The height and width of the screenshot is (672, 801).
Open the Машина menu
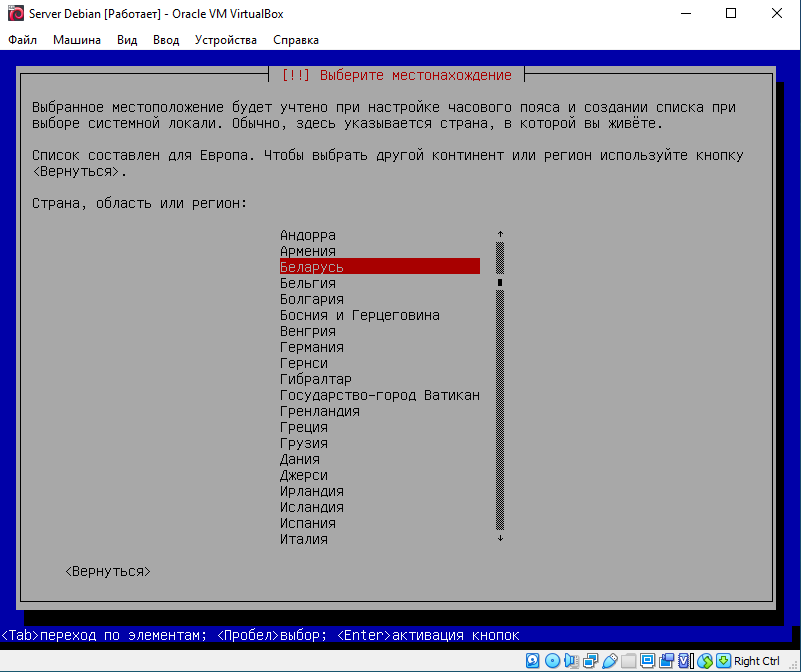click(x=77, y=40)
